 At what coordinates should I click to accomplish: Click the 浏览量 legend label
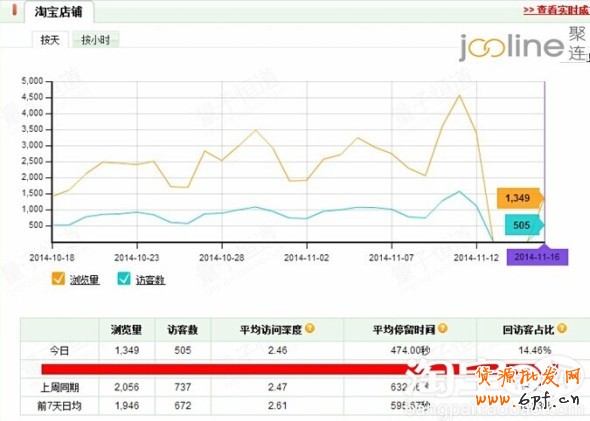(85, 280)
